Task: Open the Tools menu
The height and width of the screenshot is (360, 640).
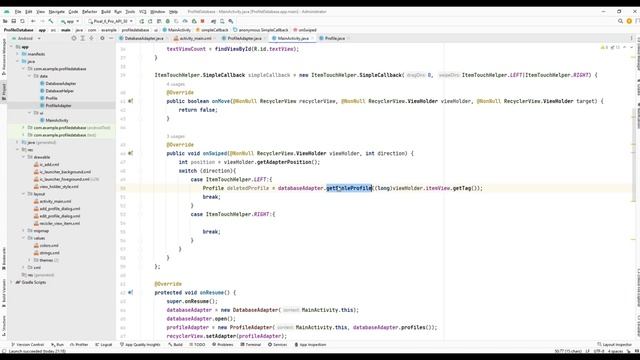Action: [130, 12]
